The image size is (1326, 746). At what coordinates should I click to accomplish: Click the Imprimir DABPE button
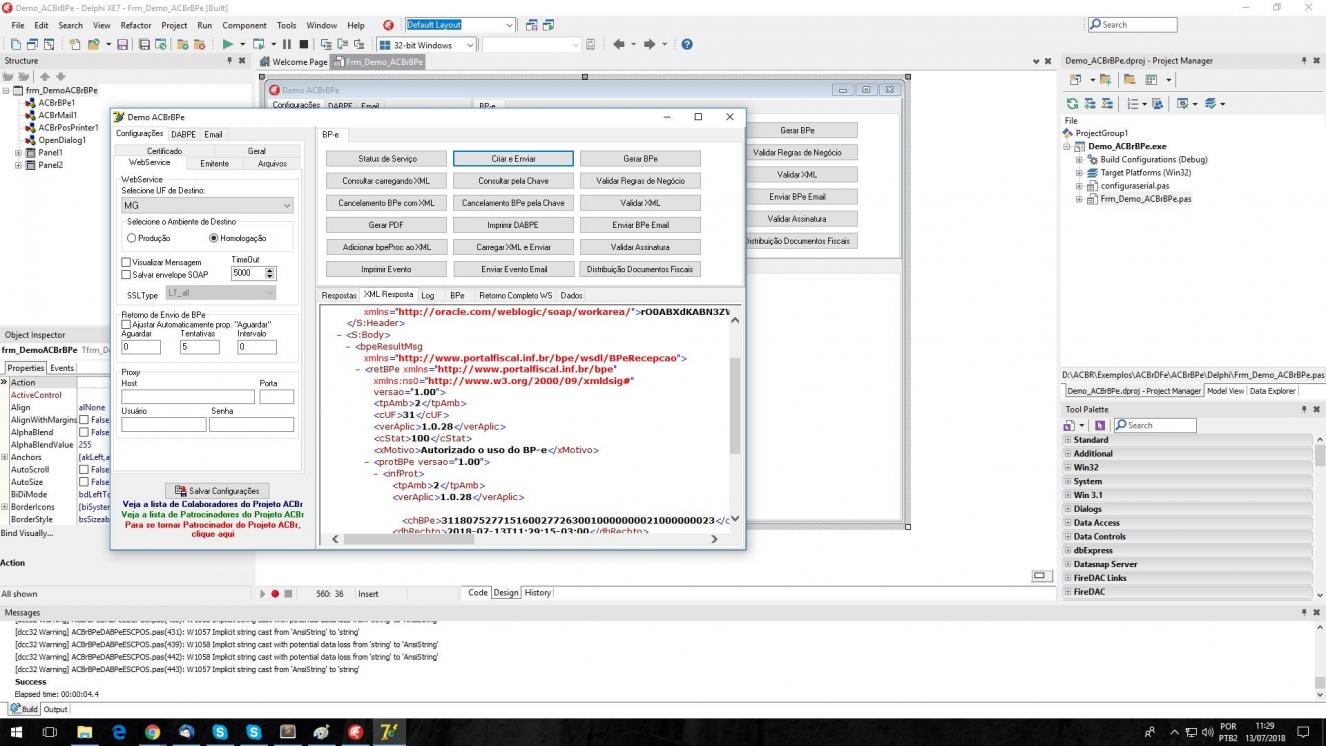tap(513, 225)
